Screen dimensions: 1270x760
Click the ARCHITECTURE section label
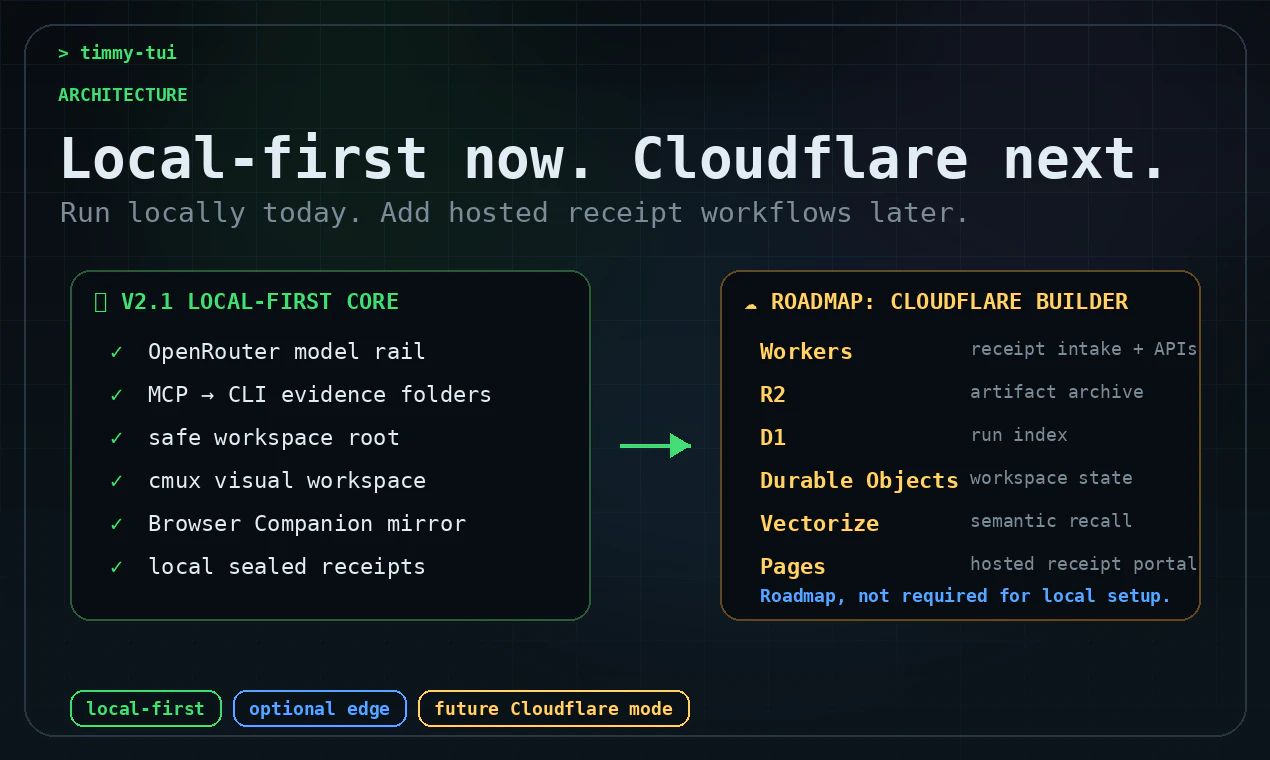tap(123, 95)
